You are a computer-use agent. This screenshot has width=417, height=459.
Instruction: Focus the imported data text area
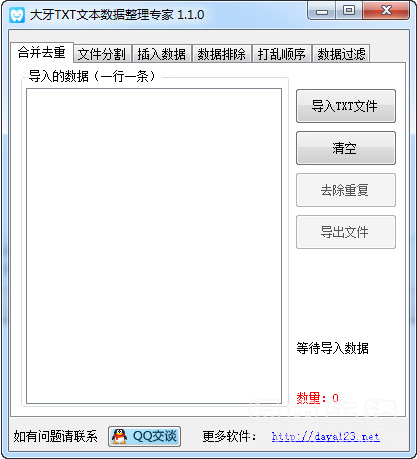point(154,246)
